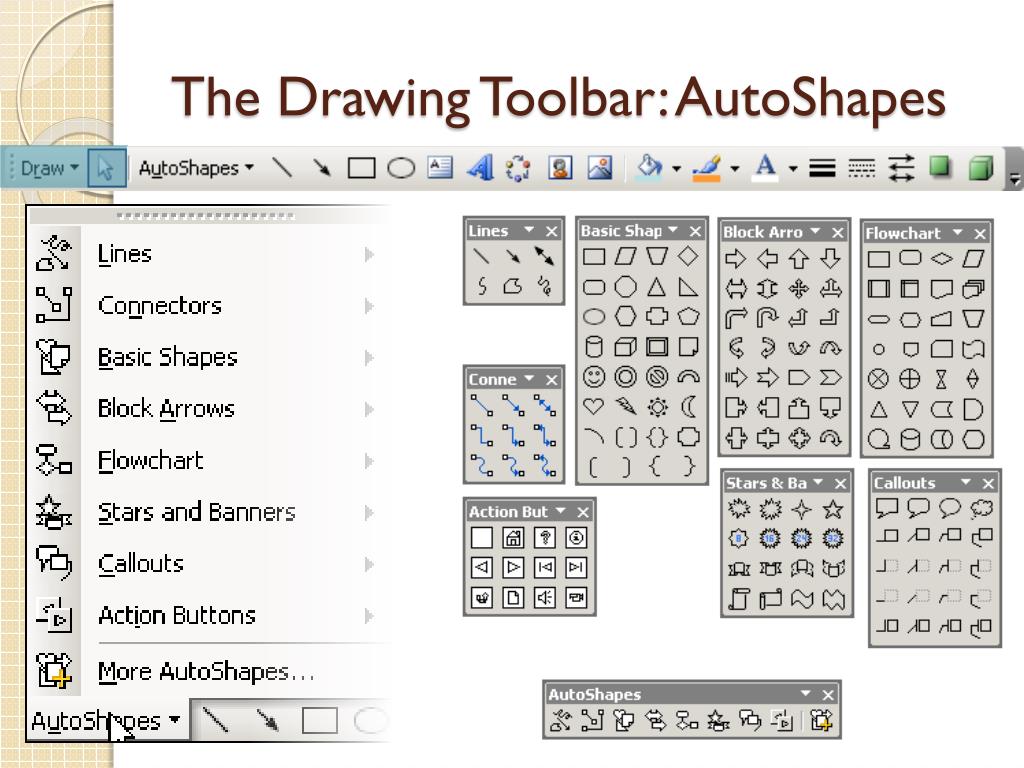Image resolution: width=1024 pixels, height=768 pixels.
Task: Insert Diagram or Organization Chart
Action: (518, 168)
